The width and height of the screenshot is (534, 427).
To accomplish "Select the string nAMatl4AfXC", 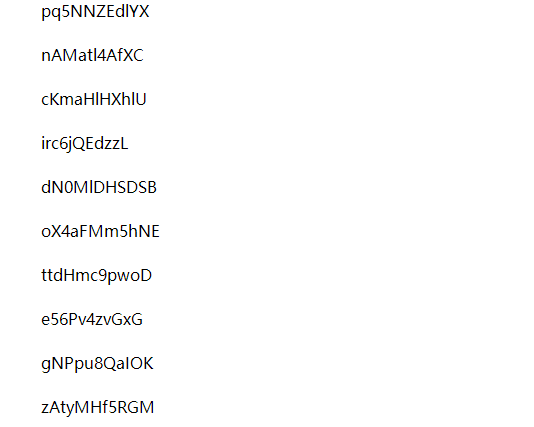I will [x=92, y=55].
